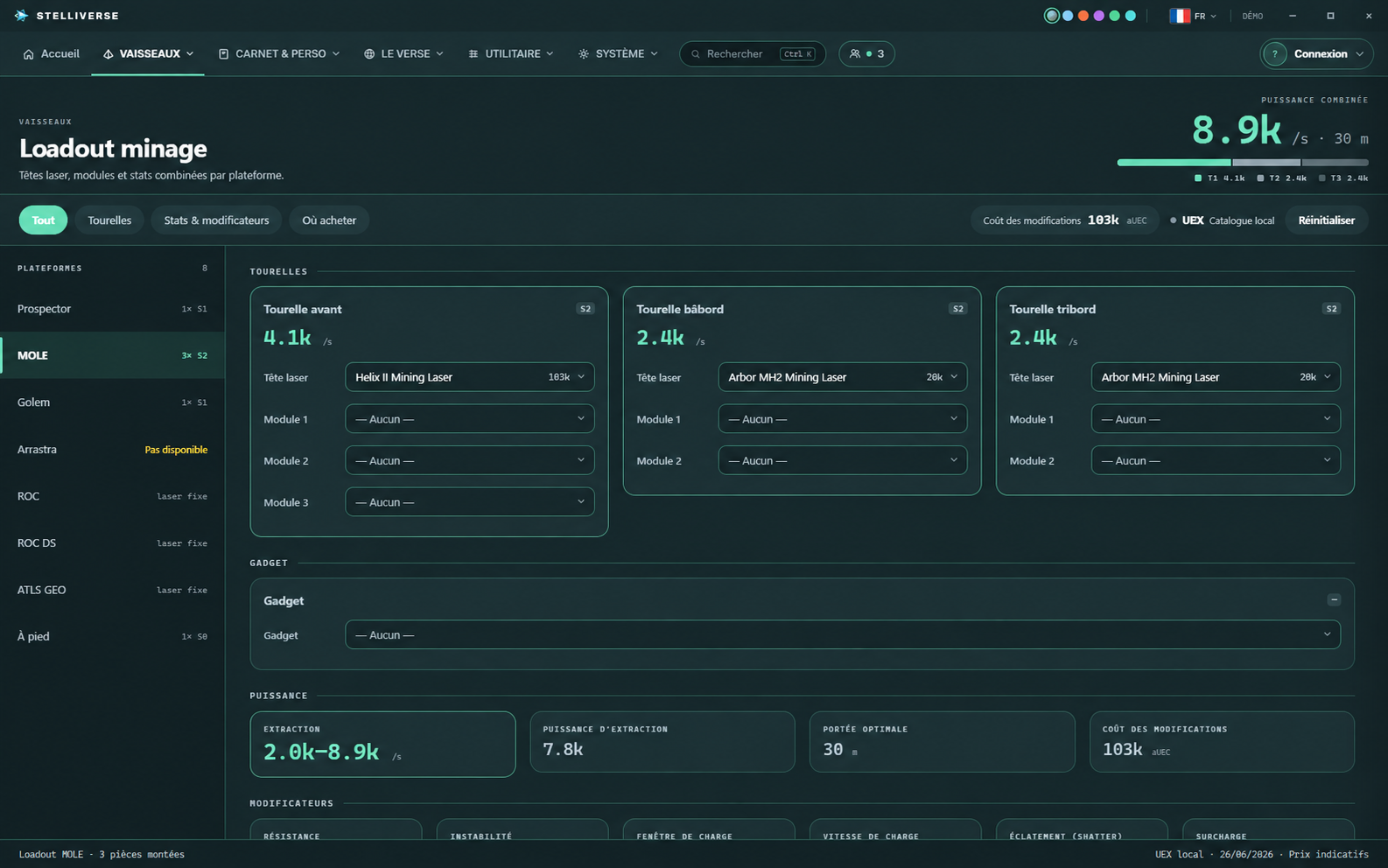
Task: Open the Module 1 dropdown of Tourelle bâbord
Action: pos(843,419)
